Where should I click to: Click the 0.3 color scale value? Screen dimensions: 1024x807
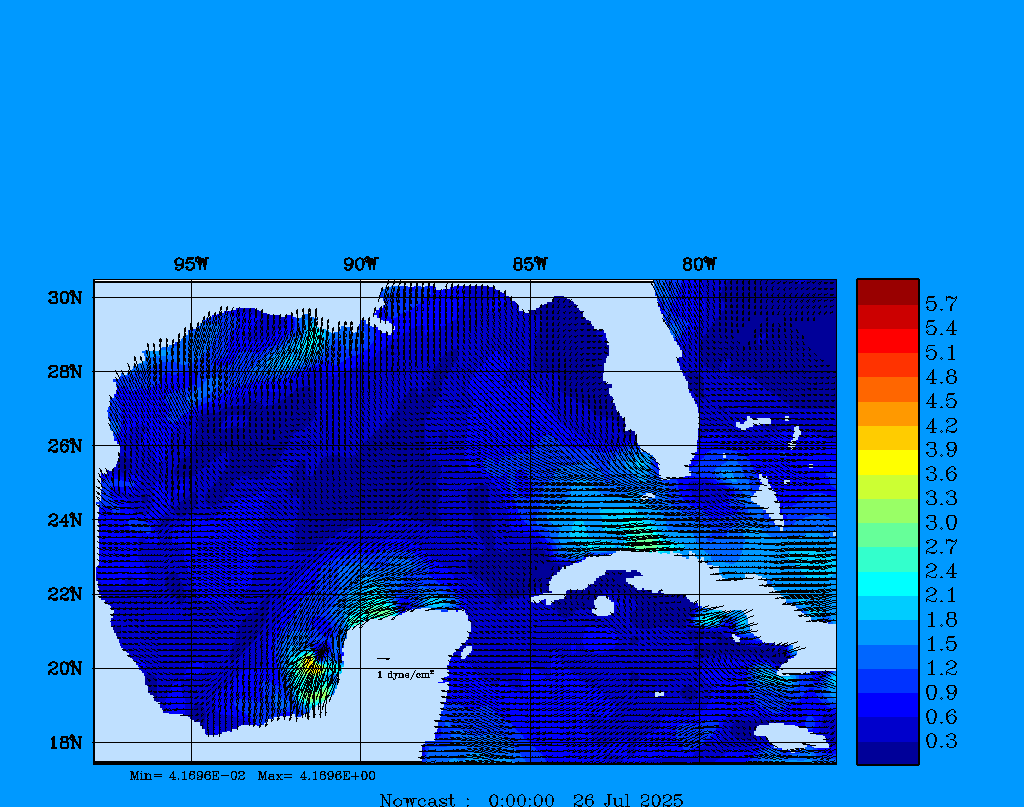coord(941,741)
